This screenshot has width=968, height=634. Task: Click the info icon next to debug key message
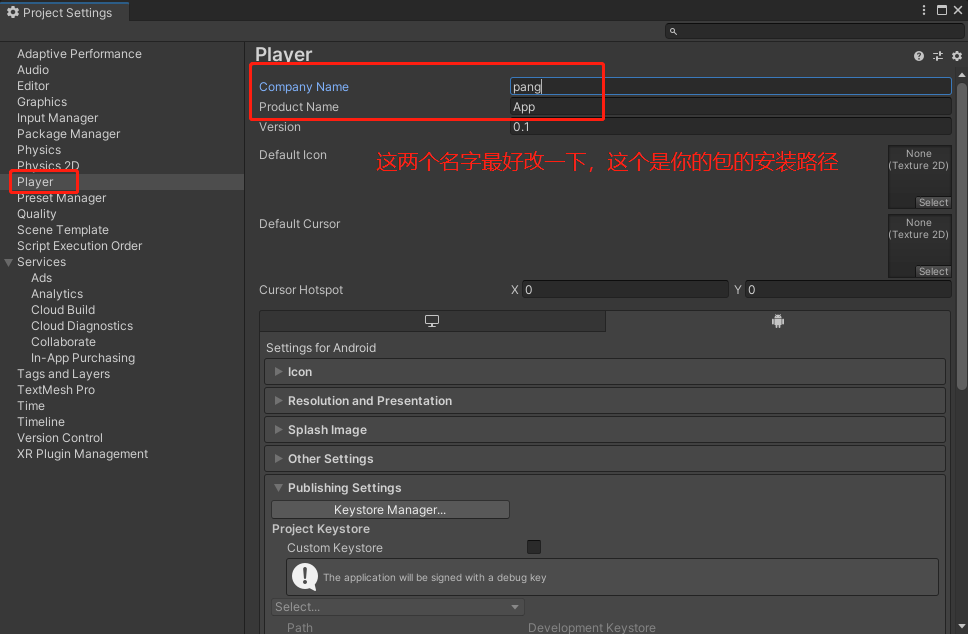pos(304,576)
